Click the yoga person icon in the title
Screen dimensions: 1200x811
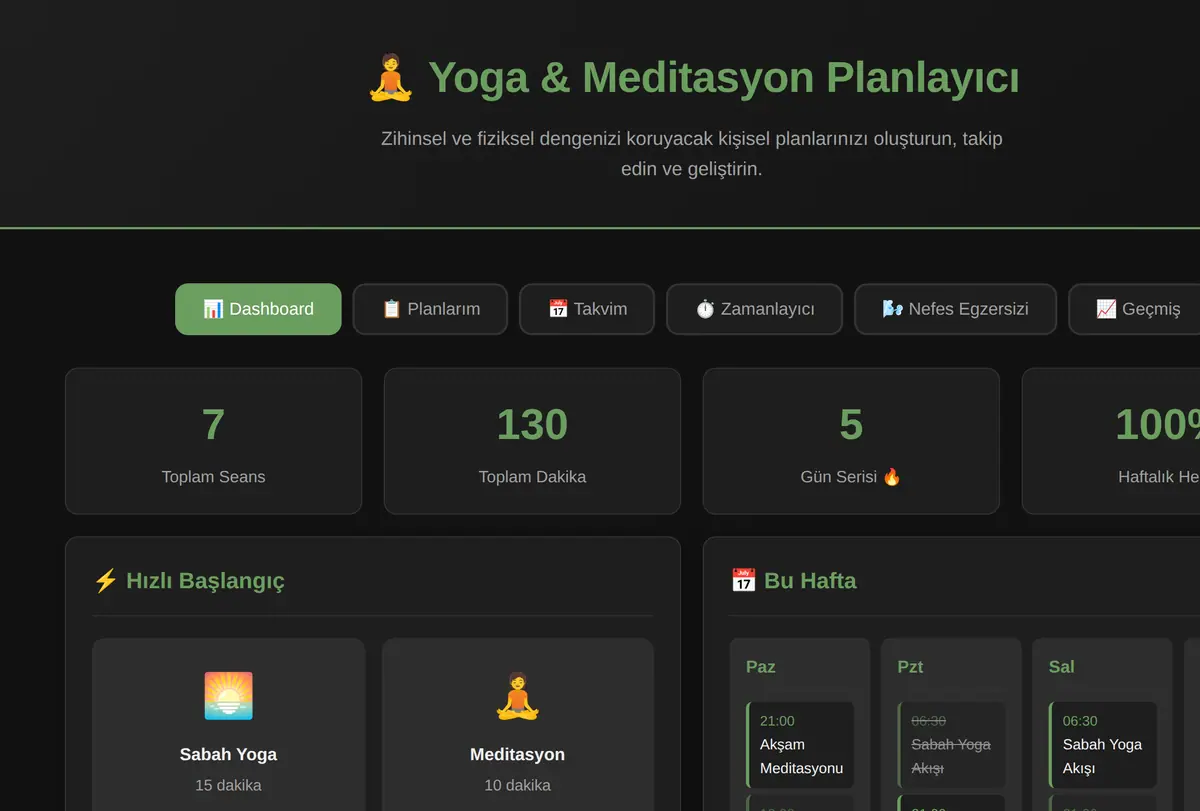click(x=391, y=78)
